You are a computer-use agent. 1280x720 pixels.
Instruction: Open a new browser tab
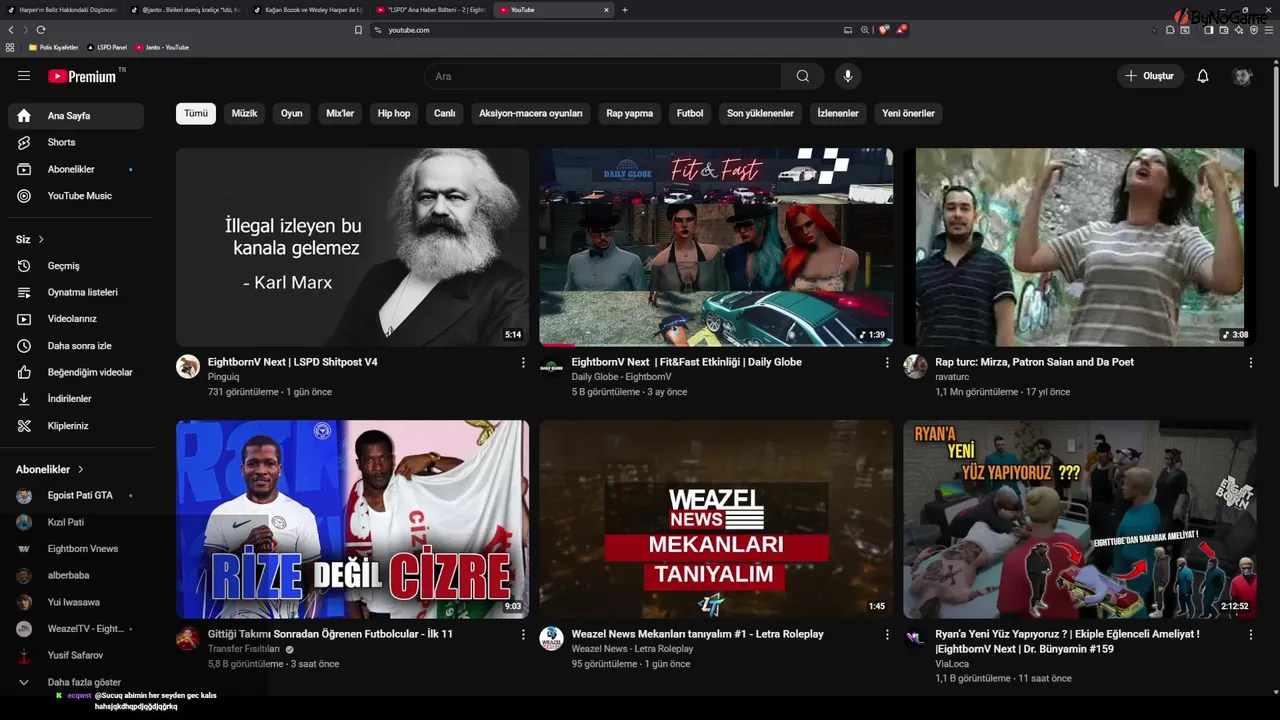click(625, 10)
